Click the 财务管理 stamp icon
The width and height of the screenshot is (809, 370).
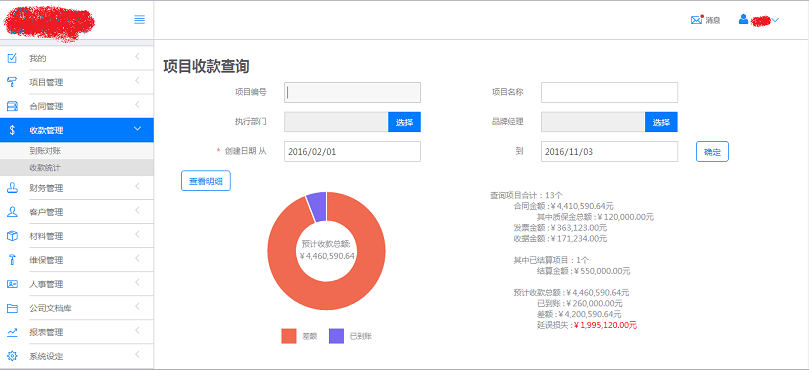pyautogui.click(x=12, y=188)
